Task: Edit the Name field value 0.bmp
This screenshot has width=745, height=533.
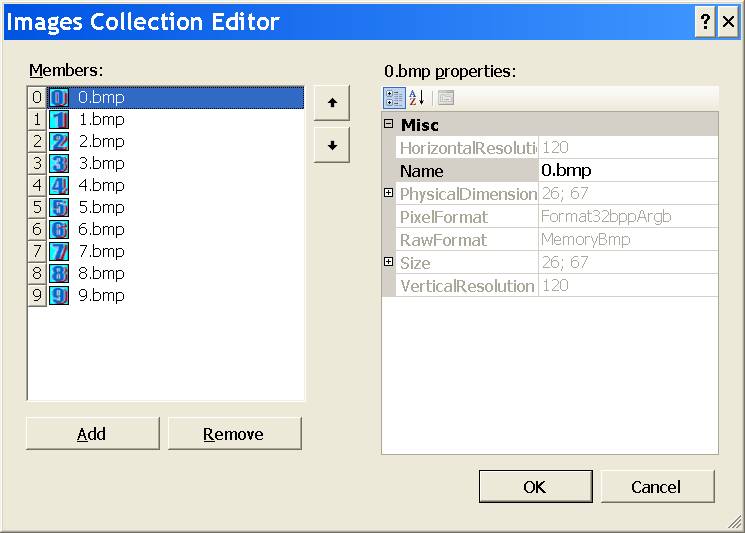Action: (x=627, y=171)
